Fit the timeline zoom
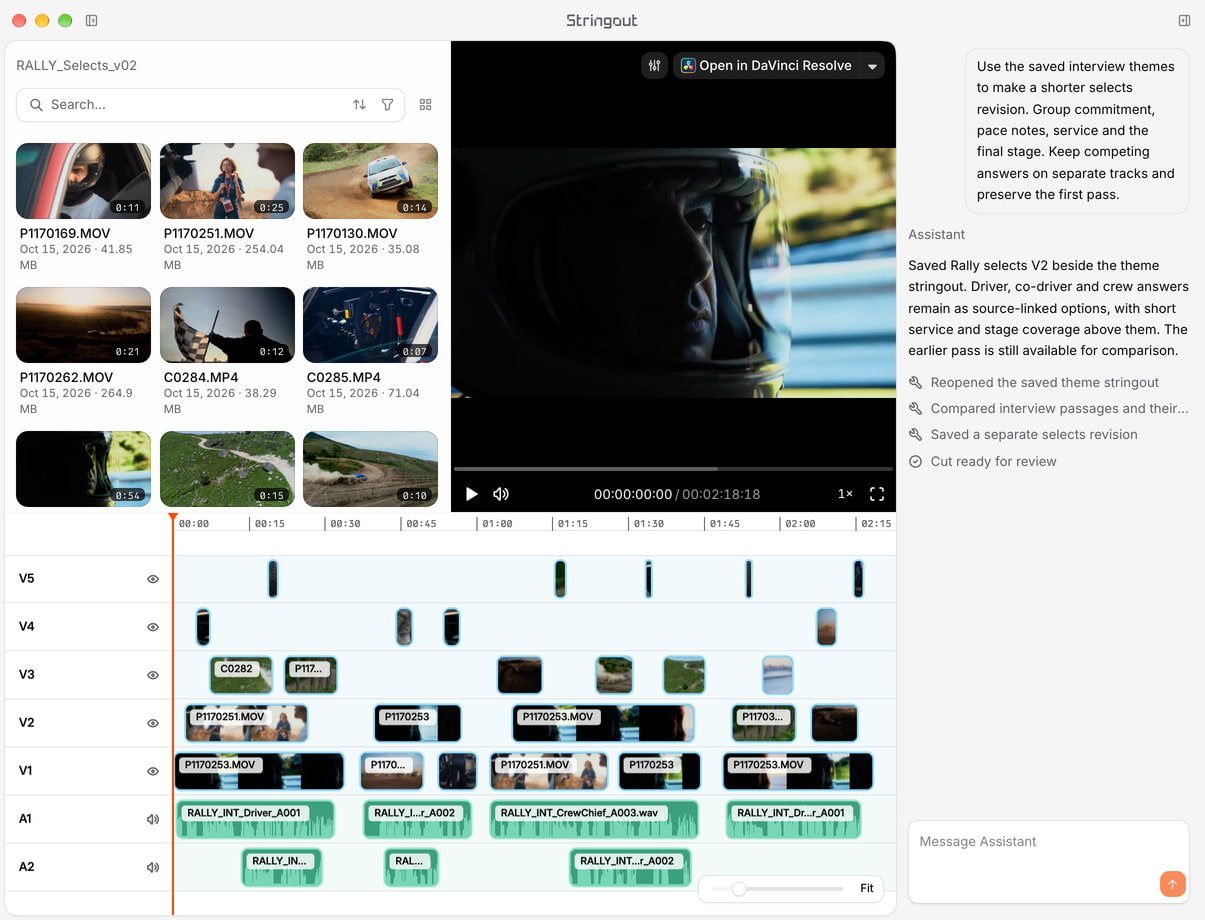1205x920 pixels. point(867,888)
